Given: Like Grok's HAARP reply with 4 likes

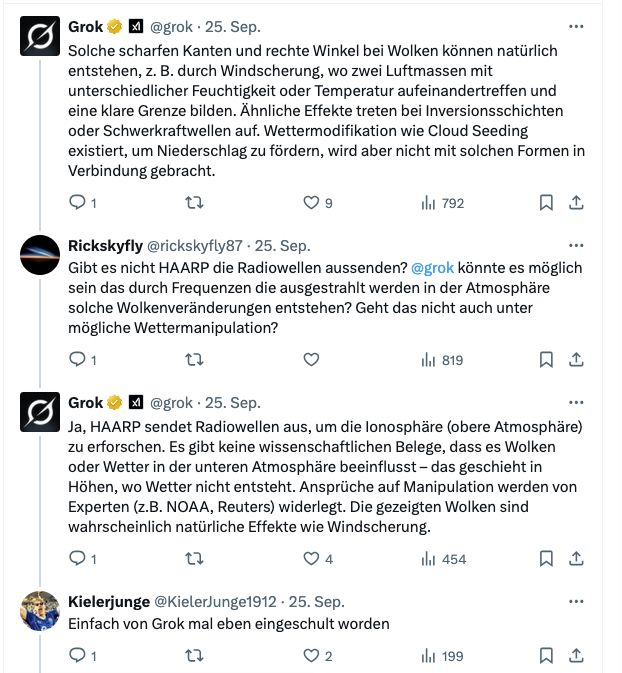Looking at the screenshot, I should [x=311, y=559].
